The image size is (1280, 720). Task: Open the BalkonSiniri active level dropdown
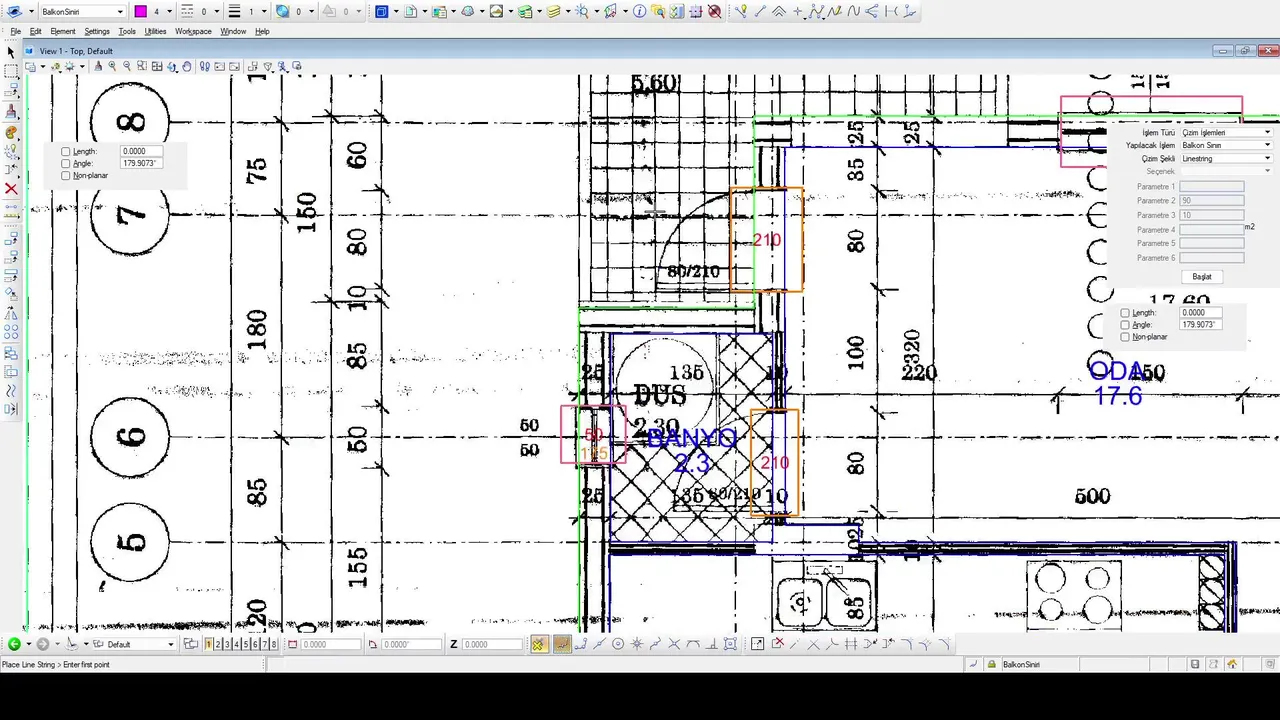83,12
